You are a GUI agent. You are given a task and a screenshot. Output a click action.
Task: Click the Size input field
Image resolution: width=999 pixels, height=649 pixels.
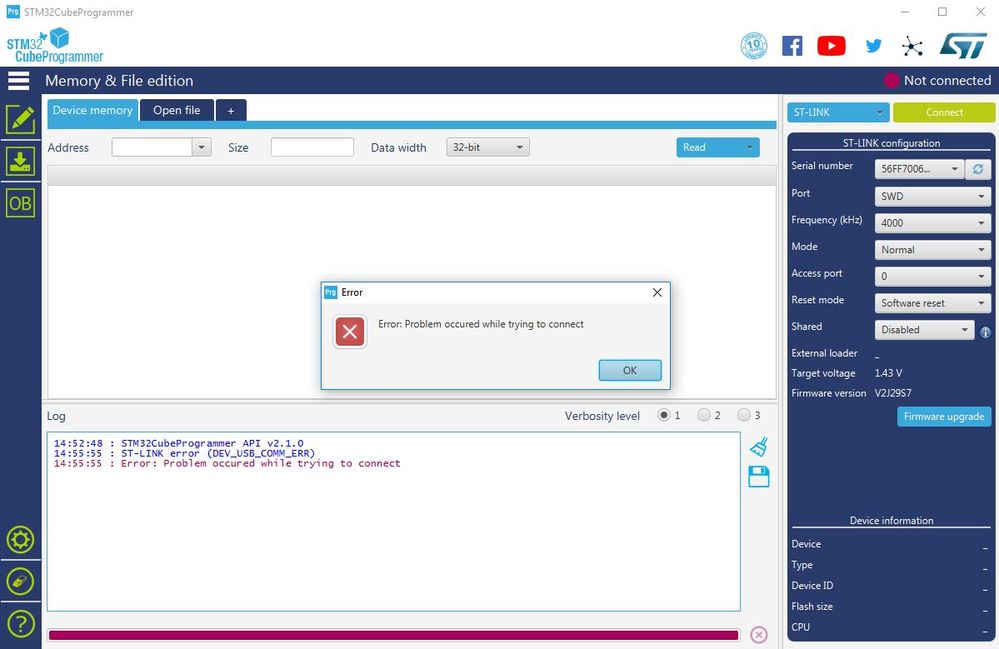click(x=312, y=147)
